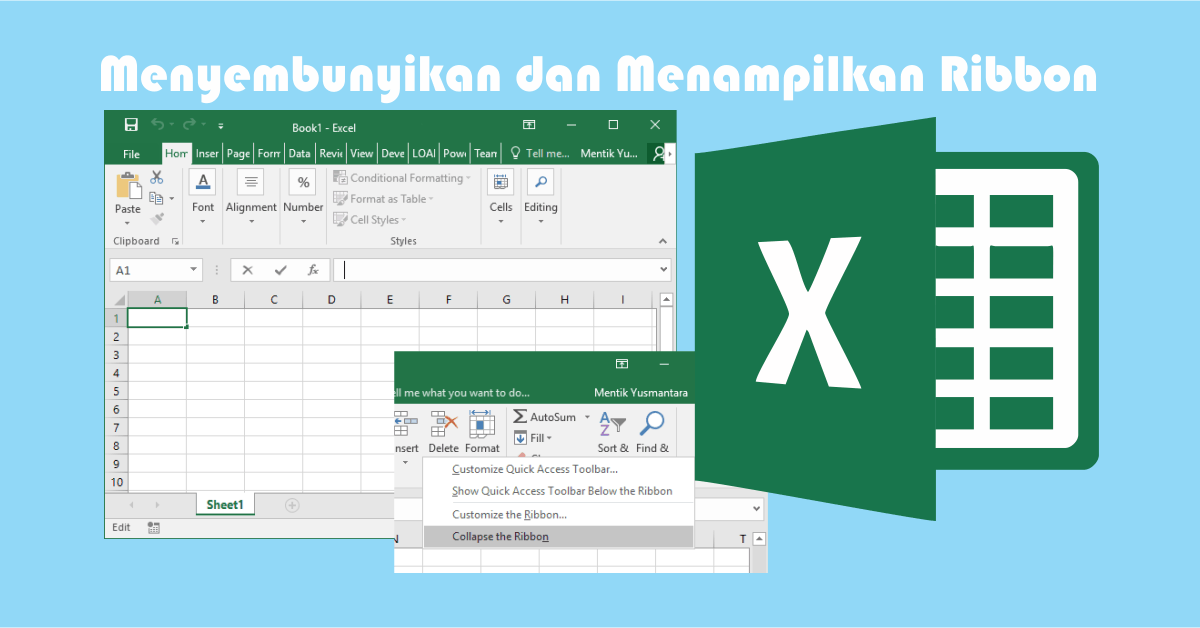Switch to the Home ribbon tab

(176, 154)
